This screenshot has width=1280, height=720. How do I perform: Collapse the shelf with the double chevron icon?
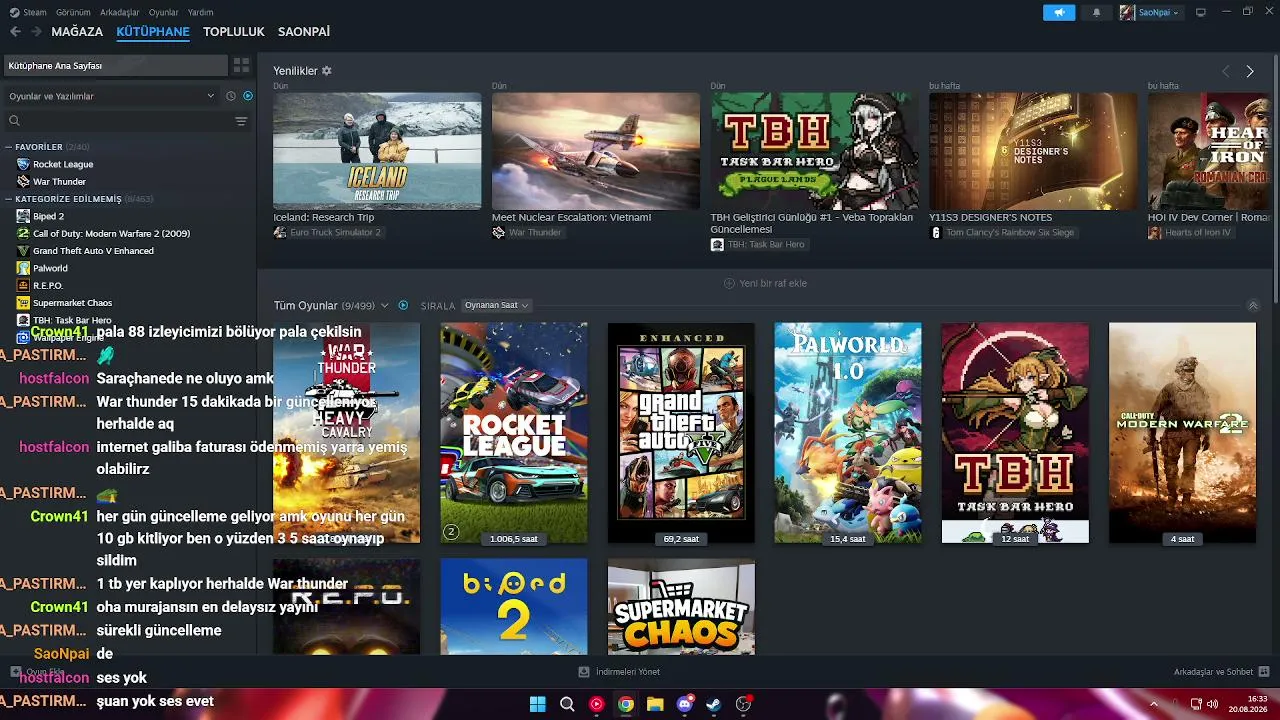coord(1253,306)
